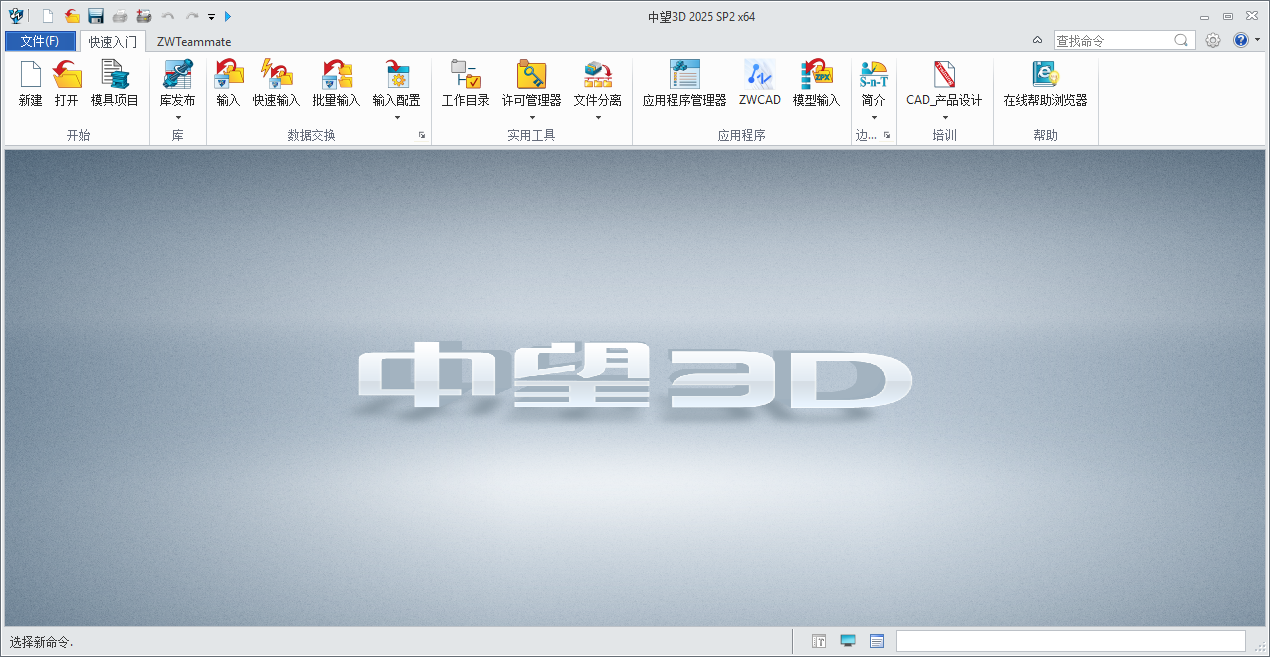
Task: Expand the 简介 dropdown arrow
Action: [x=874, y=118]
